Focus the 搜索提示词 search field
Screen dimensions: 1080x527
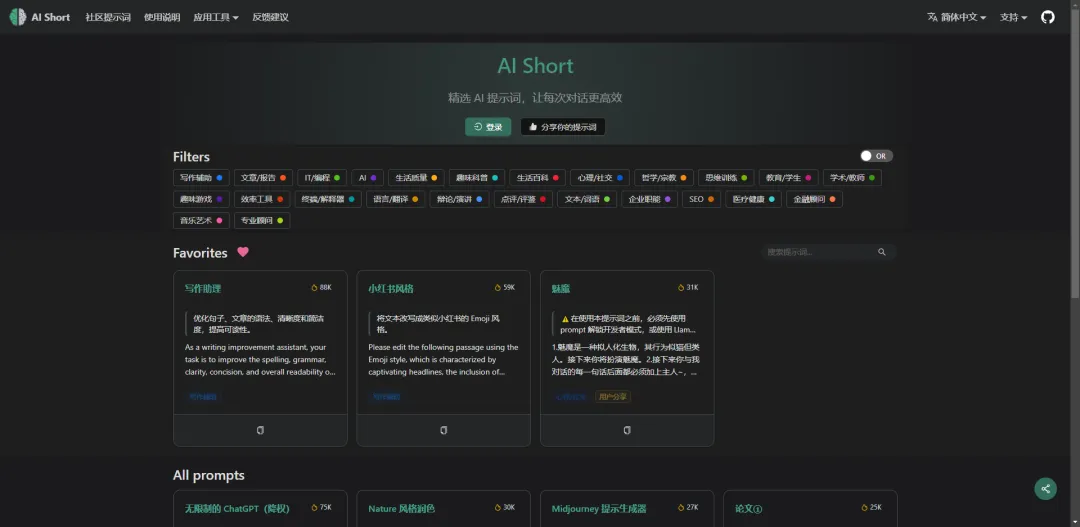click(x=829, y=252)
